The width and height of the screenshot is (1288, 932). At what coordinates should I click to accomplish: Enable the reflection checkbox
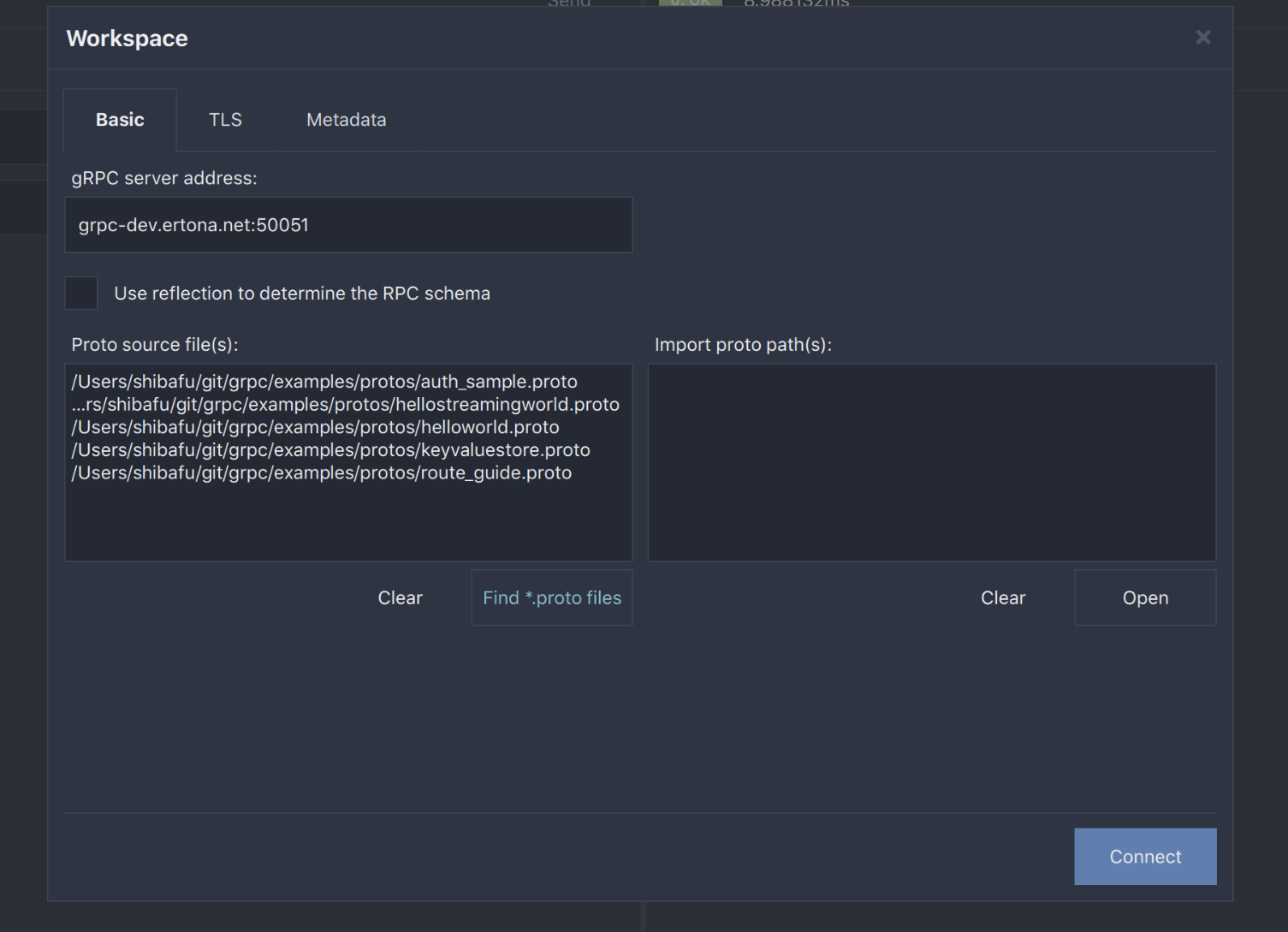(81, 294)
